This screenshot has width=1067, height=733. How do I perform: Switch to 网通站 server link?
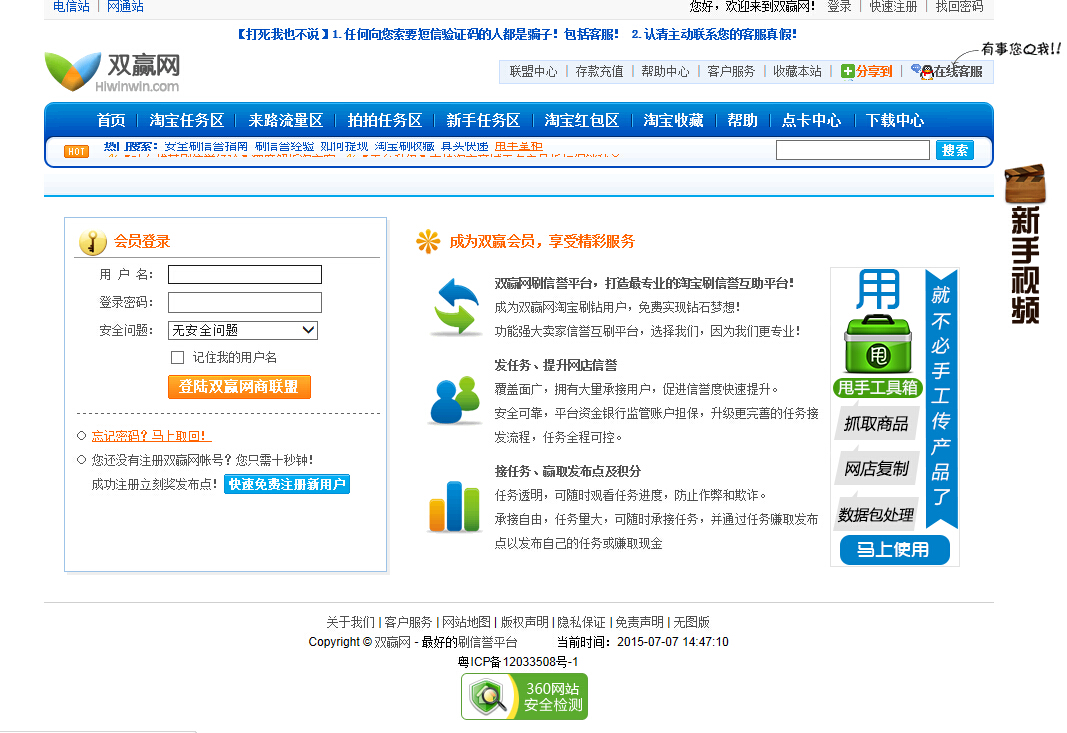click(125, 6)
